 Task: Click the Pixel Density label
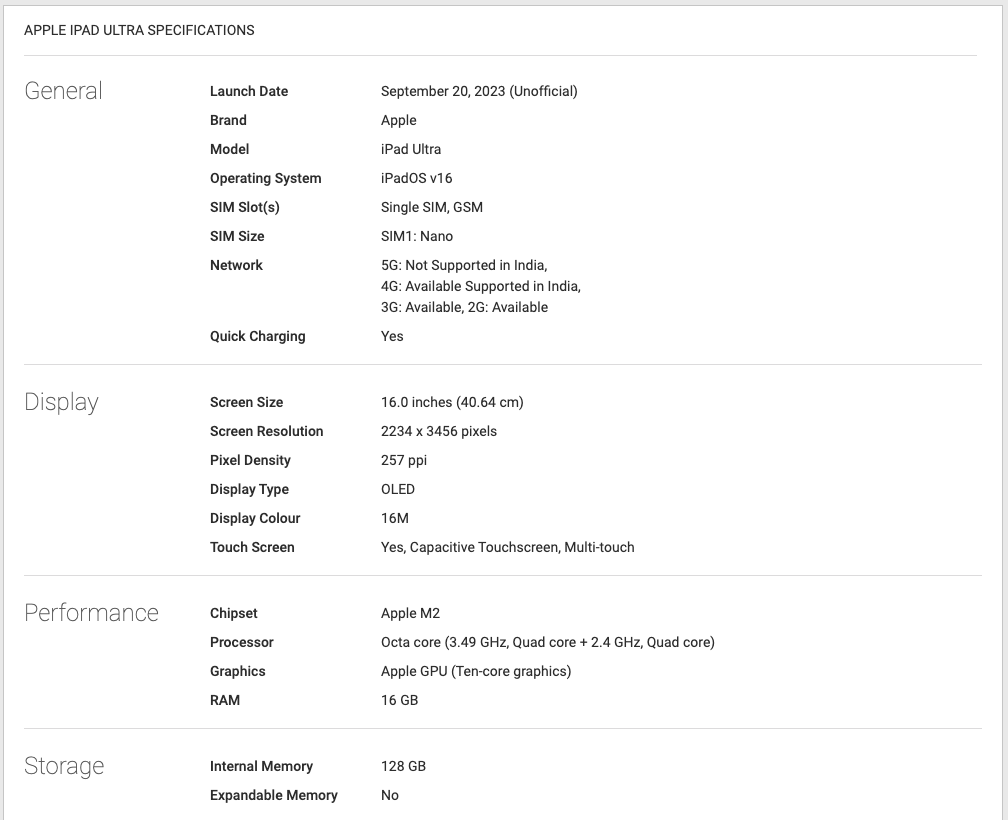(250, 460)
